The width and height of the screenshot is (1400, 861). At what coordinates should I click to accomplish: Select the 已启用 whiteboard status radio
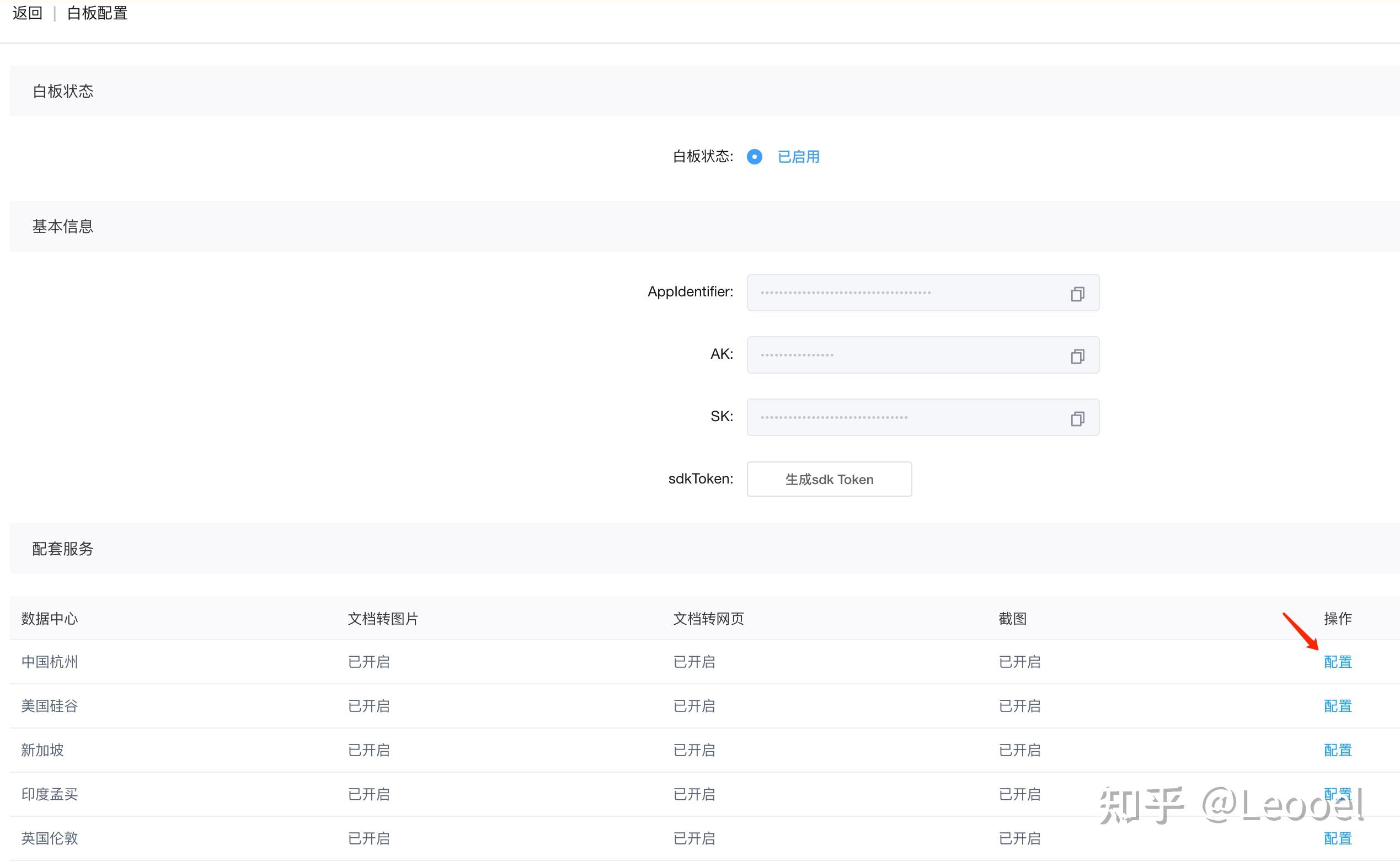click(754, 157)
